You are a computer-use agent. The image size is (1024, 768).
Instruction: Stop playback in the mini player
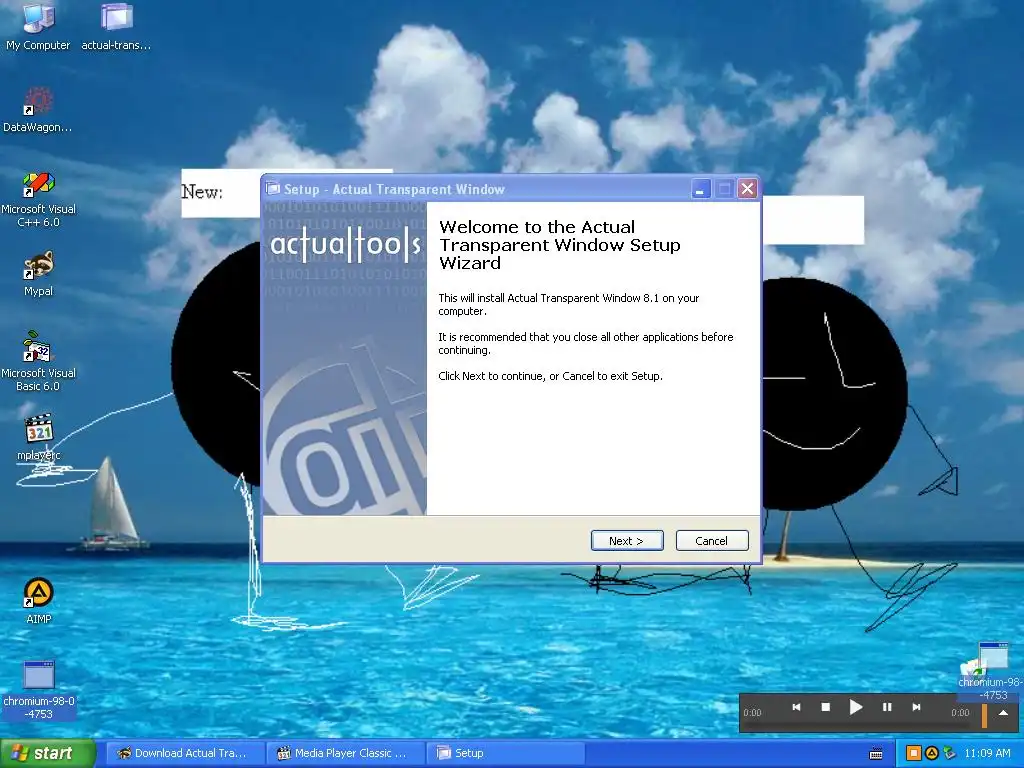coord(825,707)
